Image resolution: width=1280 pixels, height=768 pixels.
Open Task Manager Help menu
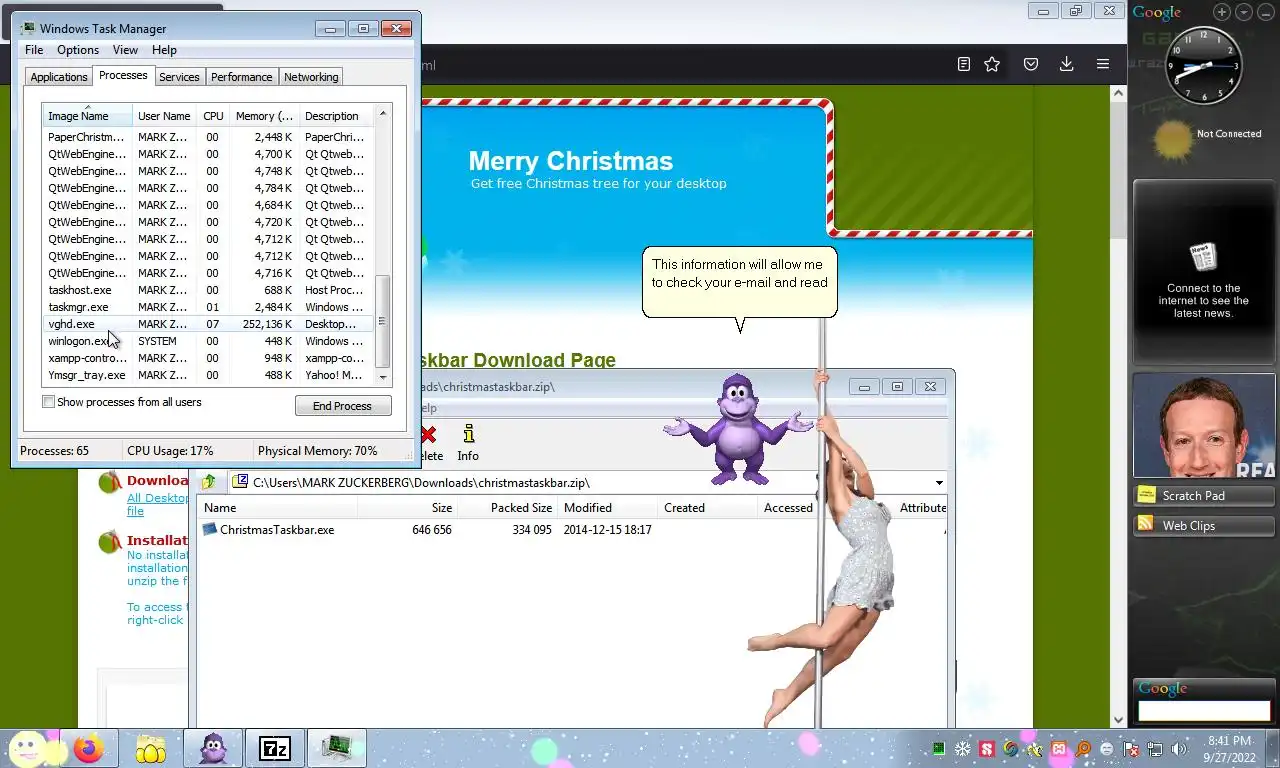click(x=164, y=50)
